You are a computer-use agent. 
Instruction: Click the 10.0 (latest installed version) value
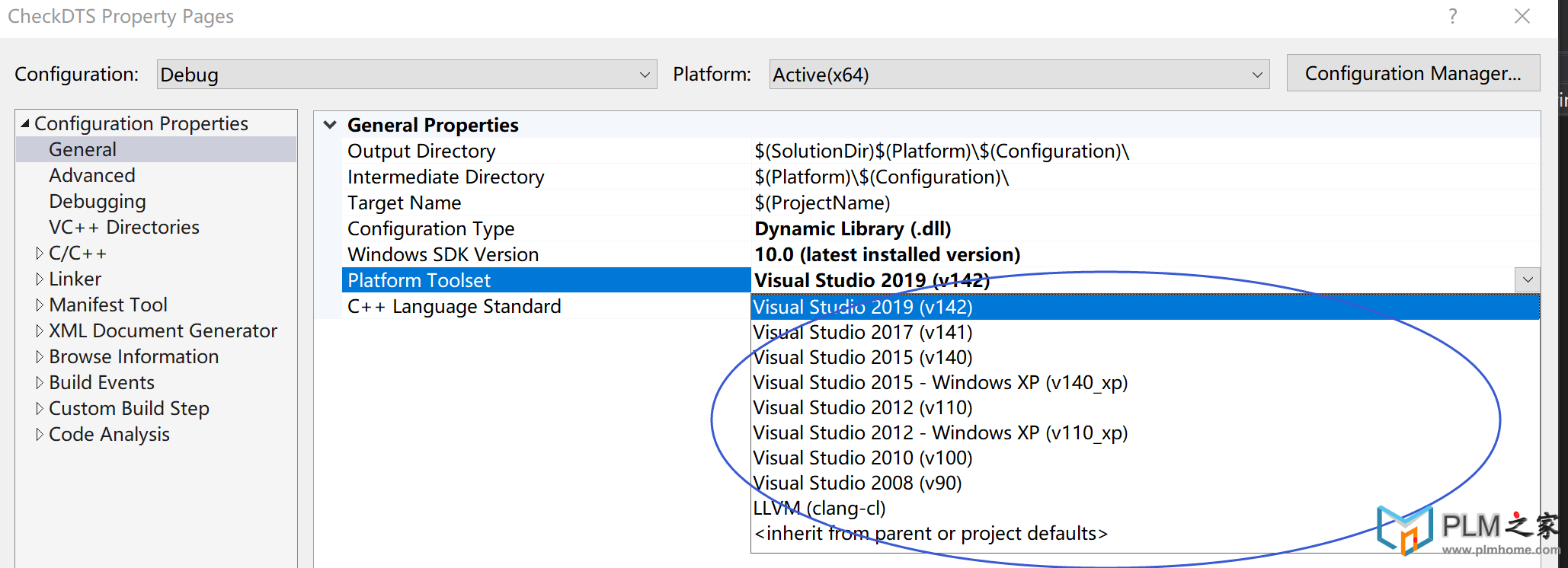[x=887, y=254]
